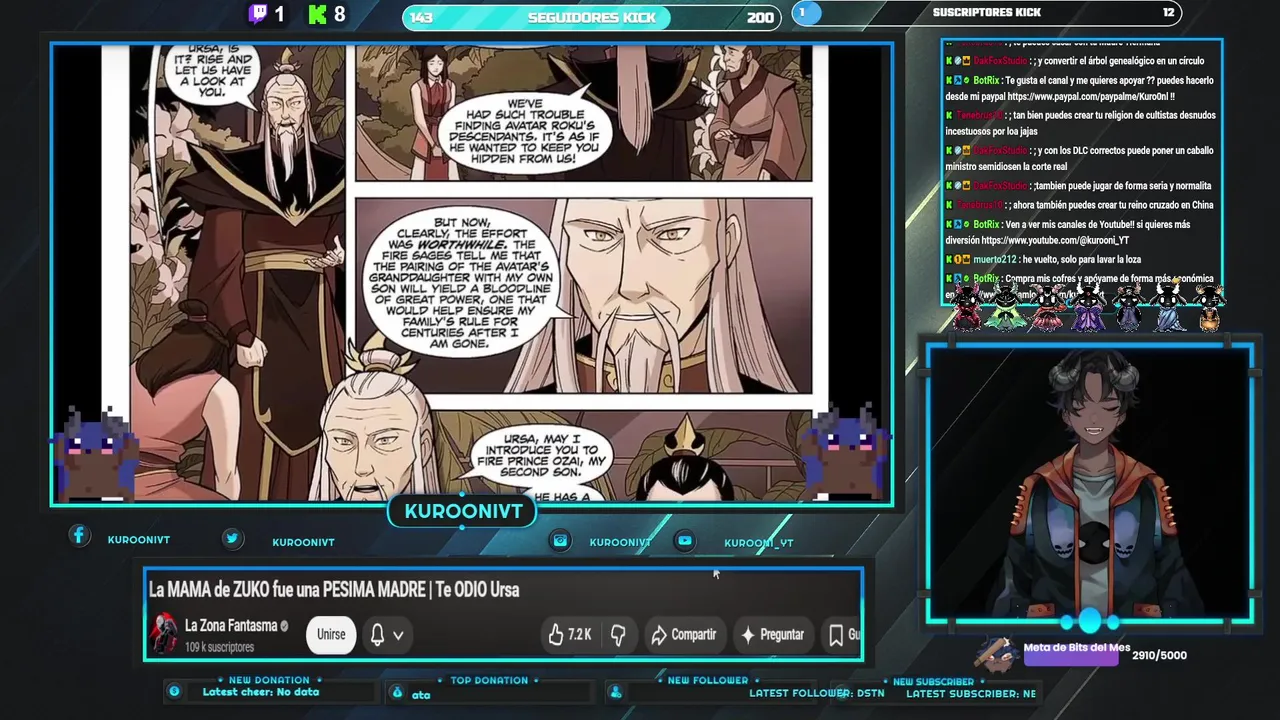Click video title 'La MAMA de ZUKO'

tap(334, 590)
